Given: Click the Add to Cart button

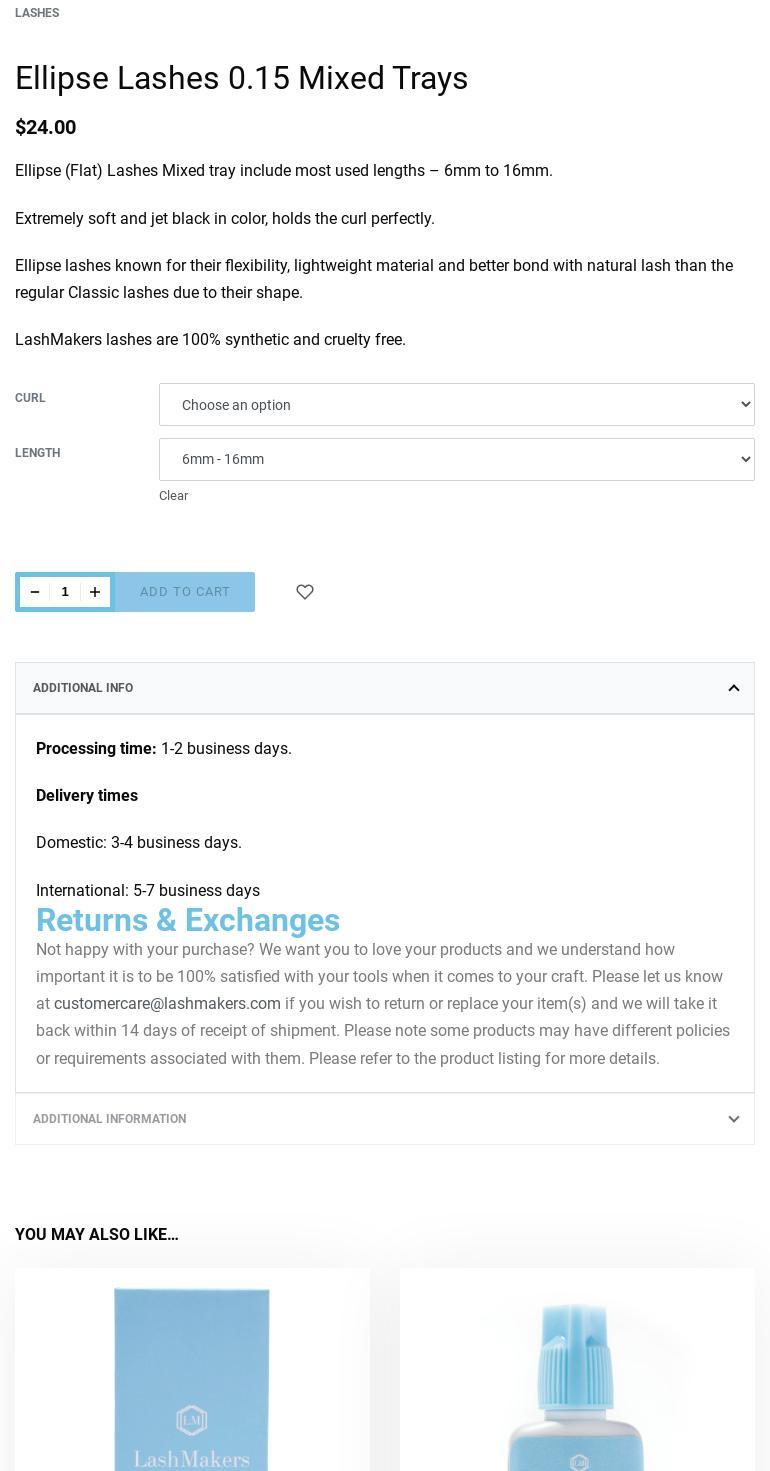Looking at the screenshot, I should pos(185,592).
